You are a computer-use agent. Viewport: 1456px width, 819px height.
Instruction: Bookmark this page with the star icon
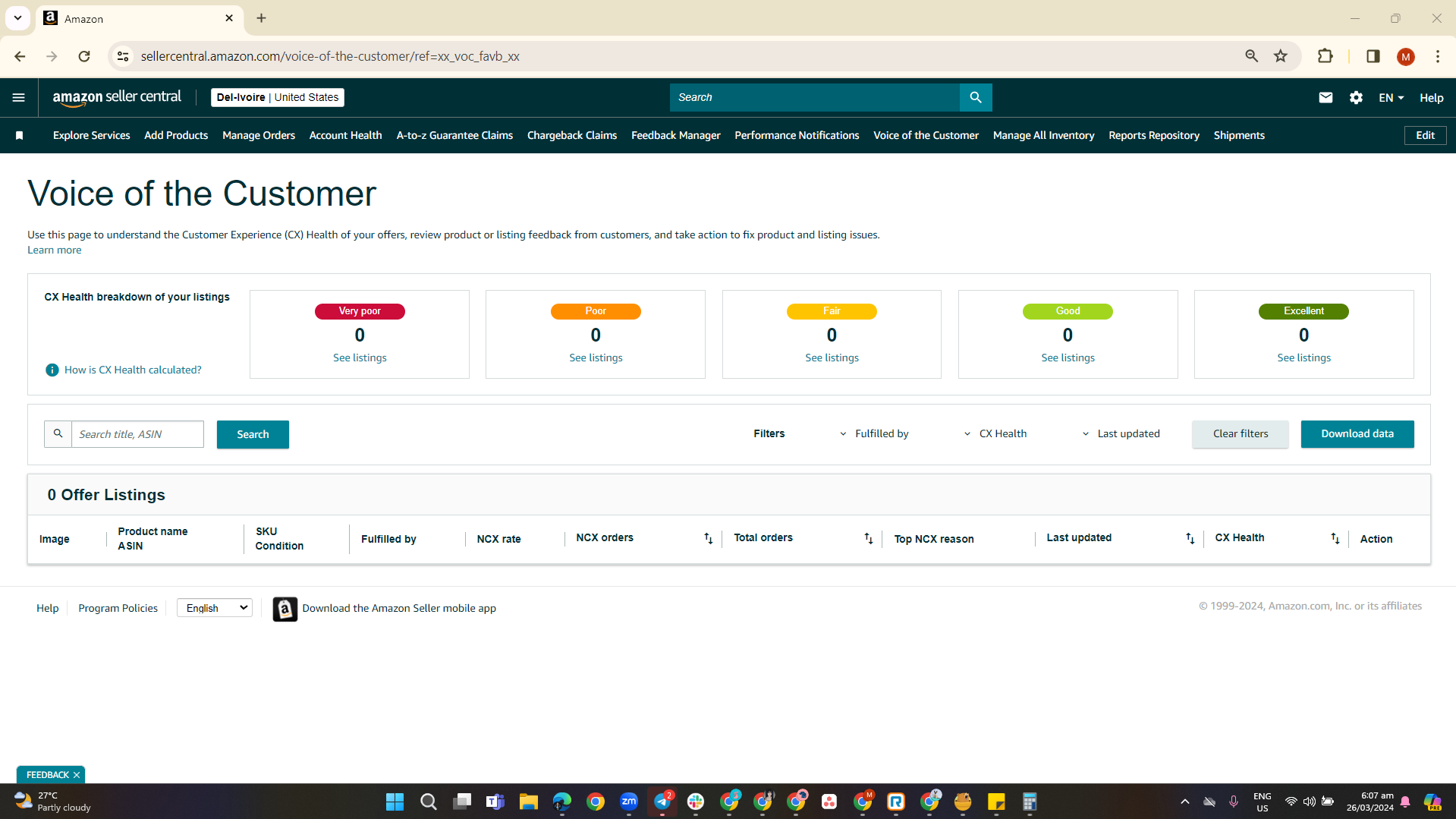(x=1281, y=56)
